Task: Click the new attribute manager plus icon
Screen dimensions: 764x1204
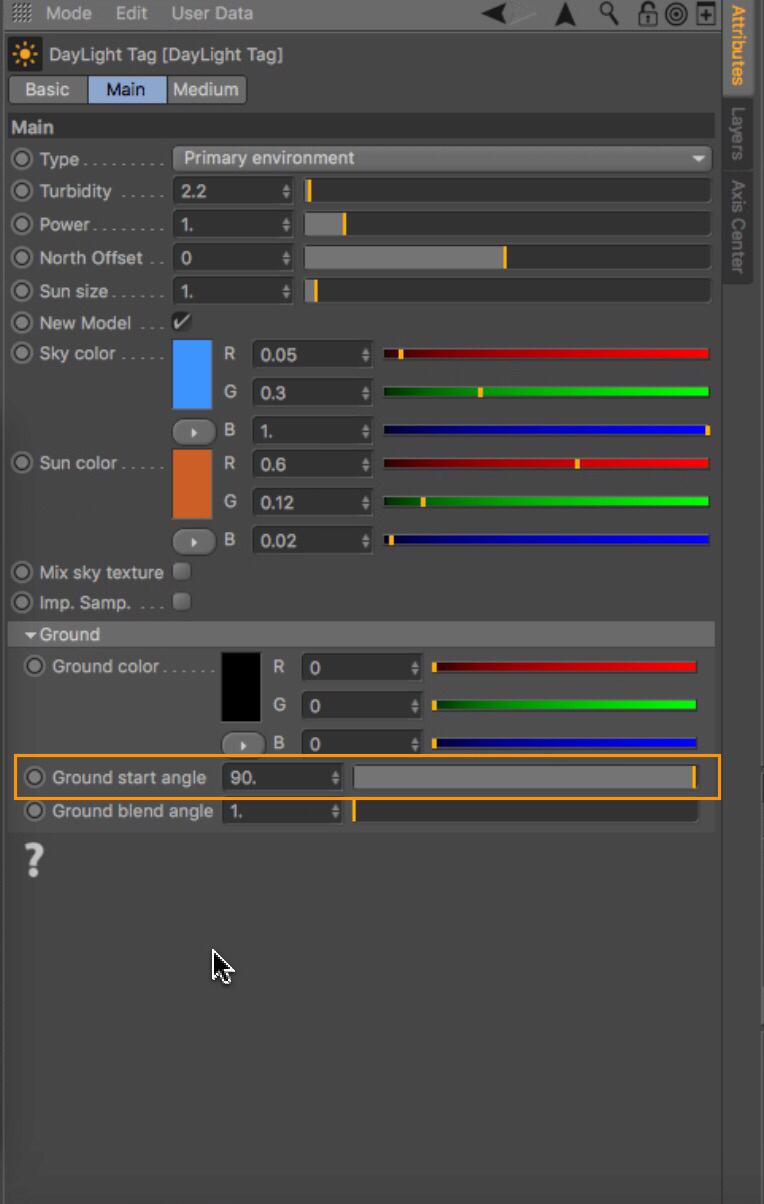Action: coord(706,13)
